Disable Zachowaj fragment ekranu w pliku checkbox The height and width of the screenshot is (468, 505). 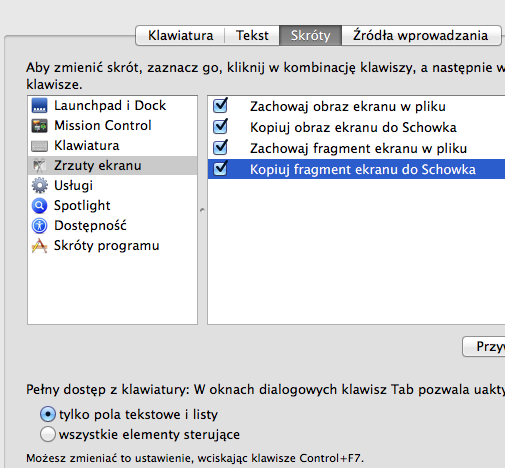(220, 148)
